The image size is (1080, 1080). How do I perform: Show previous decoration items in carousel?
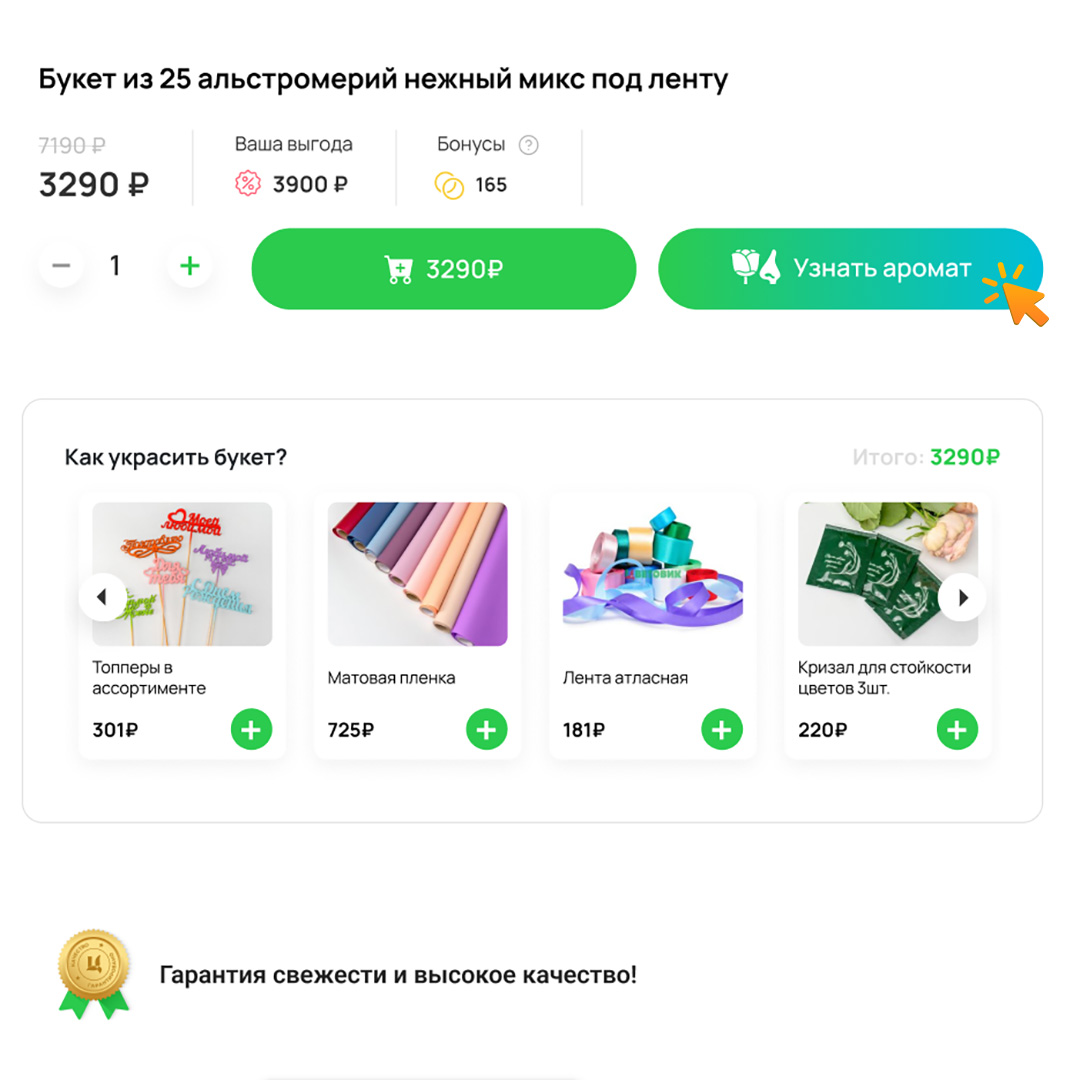click(x=103, y=597)
